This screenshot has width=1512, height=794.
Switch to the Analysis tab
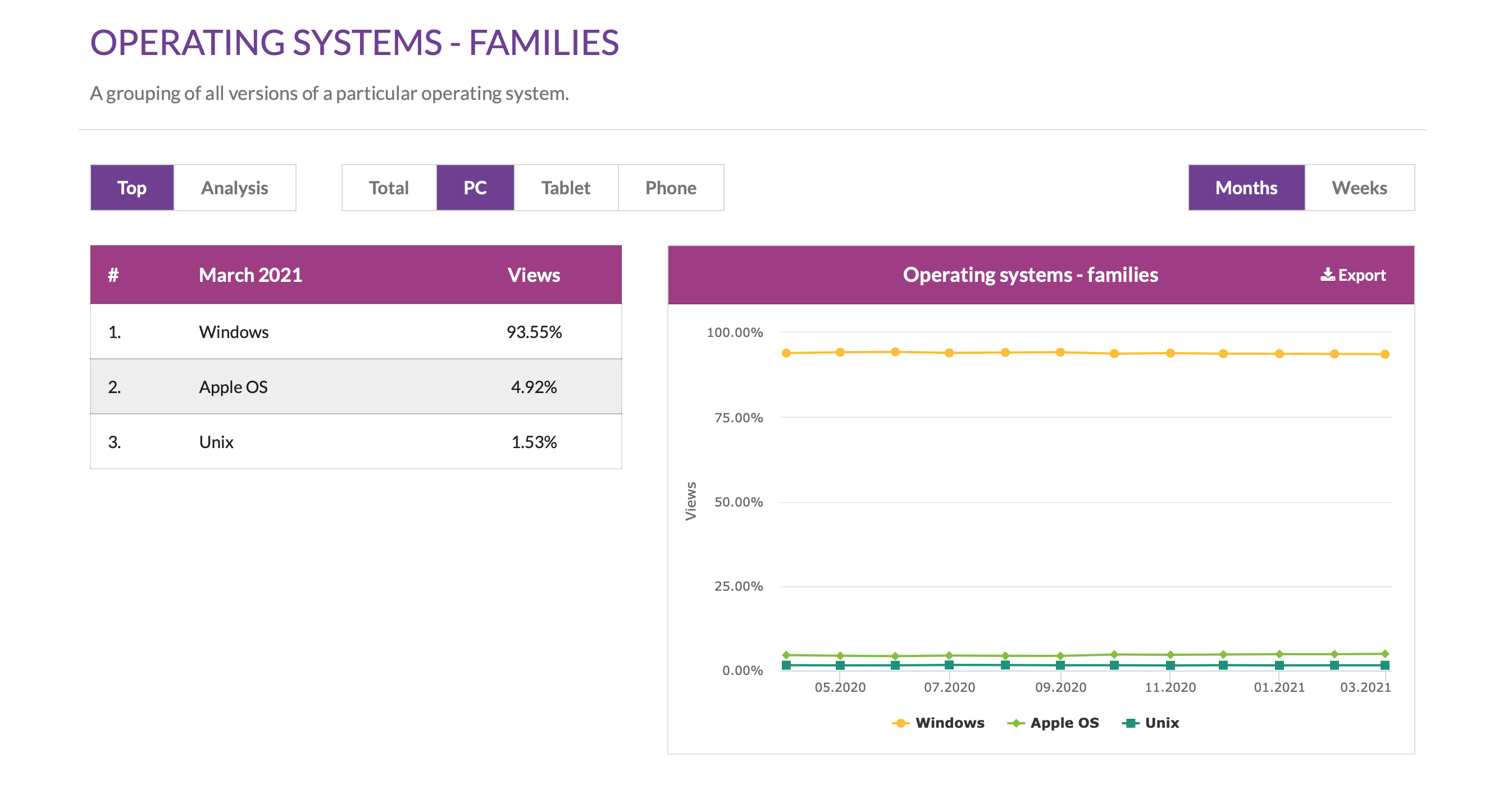(x=234, y=188)
